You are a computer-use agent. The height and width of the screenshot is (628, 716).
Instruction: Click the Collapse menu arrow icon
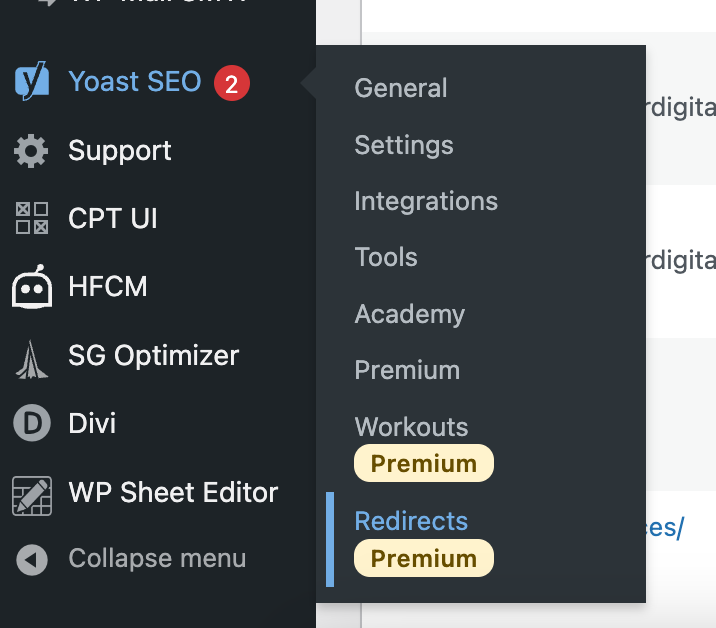pyautogui.click(x=32, y=560)
